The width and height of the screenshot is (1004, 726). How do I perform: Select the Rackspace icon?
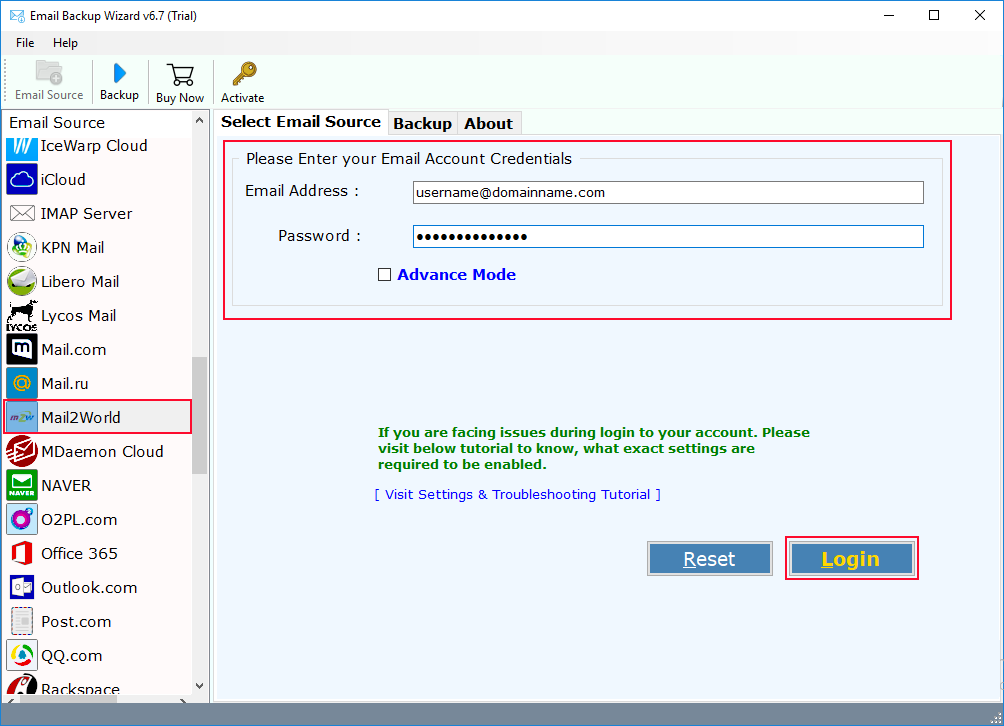[x=22, y=684]
